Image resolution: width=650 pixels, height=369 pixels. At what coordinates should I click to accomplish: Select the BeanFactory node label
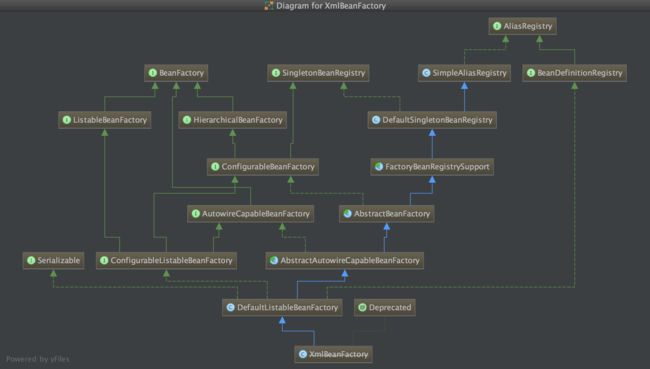click(182, 73)
